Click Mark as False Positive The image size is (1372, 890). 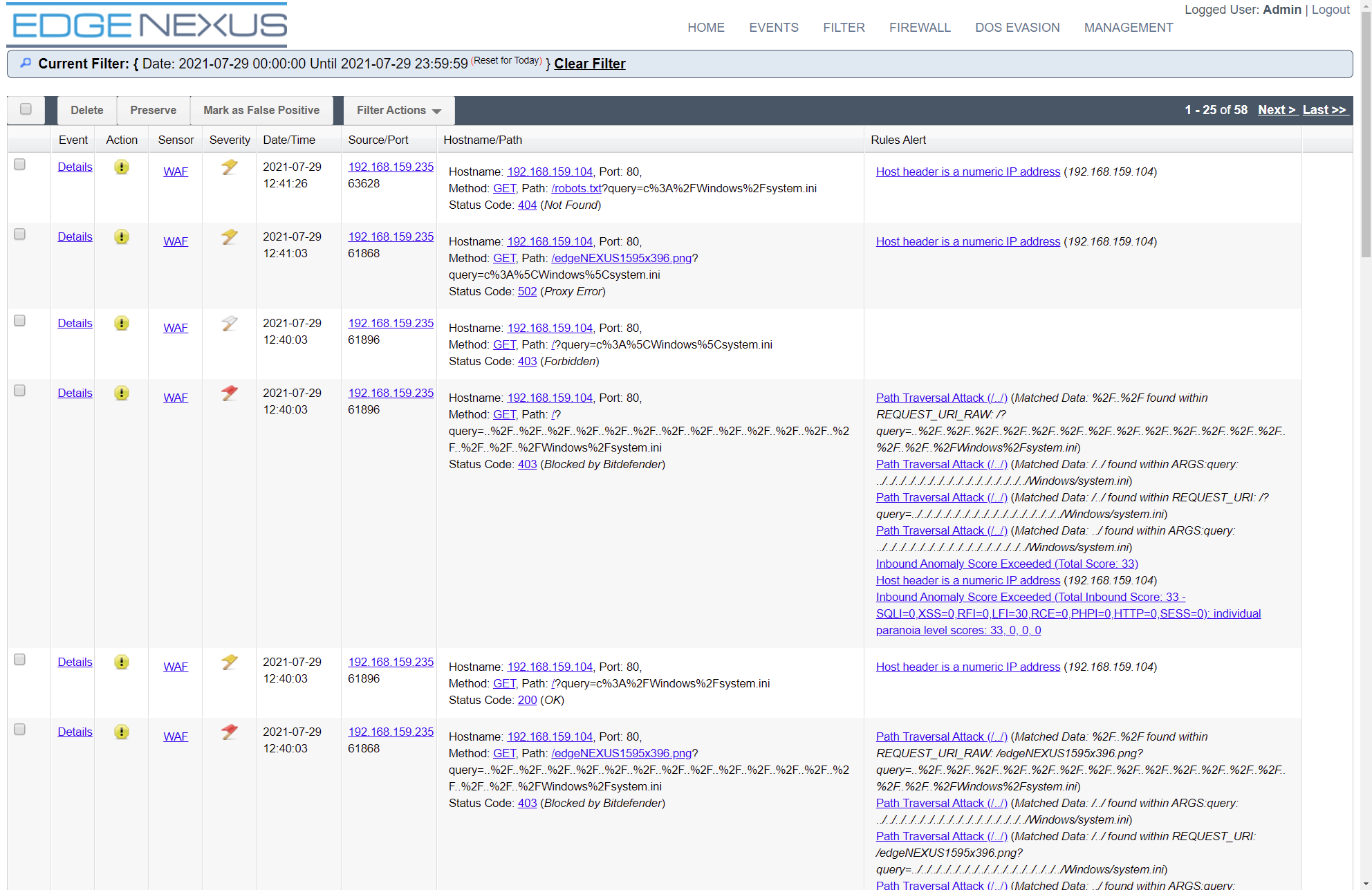tap(261, 111)
